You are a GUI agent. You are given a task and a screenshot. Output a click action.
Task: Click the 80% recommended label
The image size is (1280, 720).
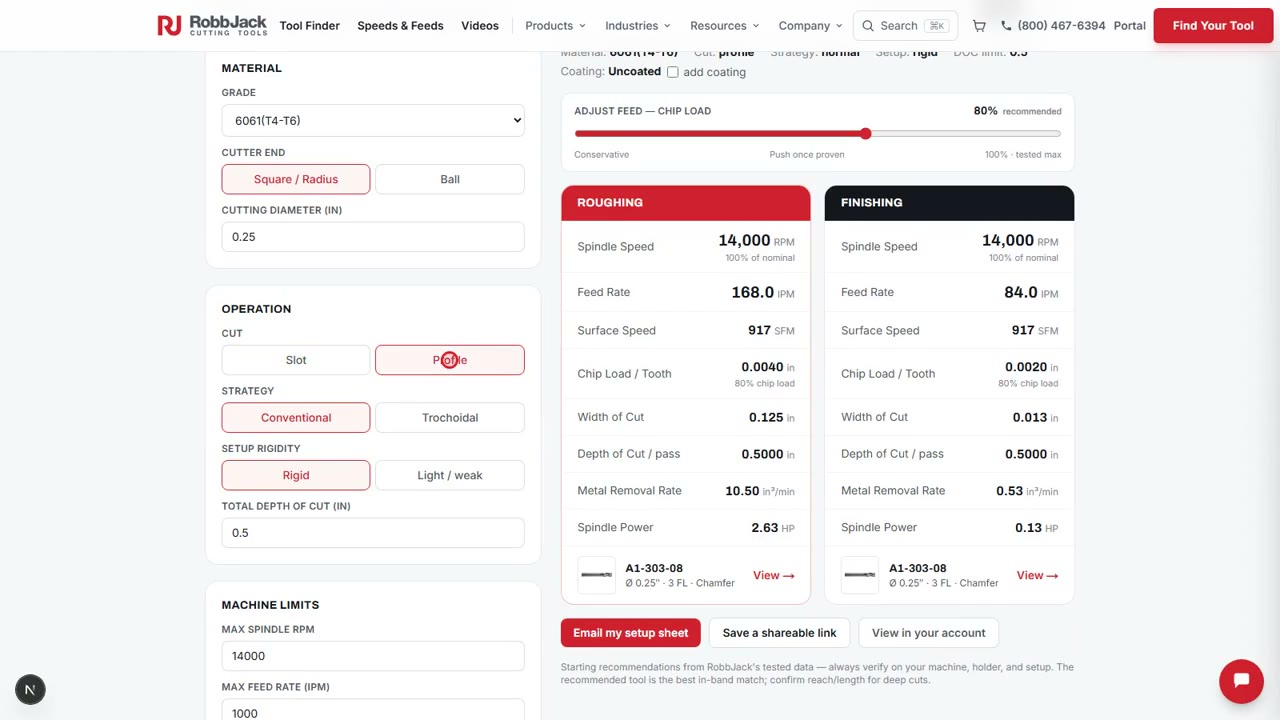coord(1017,111)
